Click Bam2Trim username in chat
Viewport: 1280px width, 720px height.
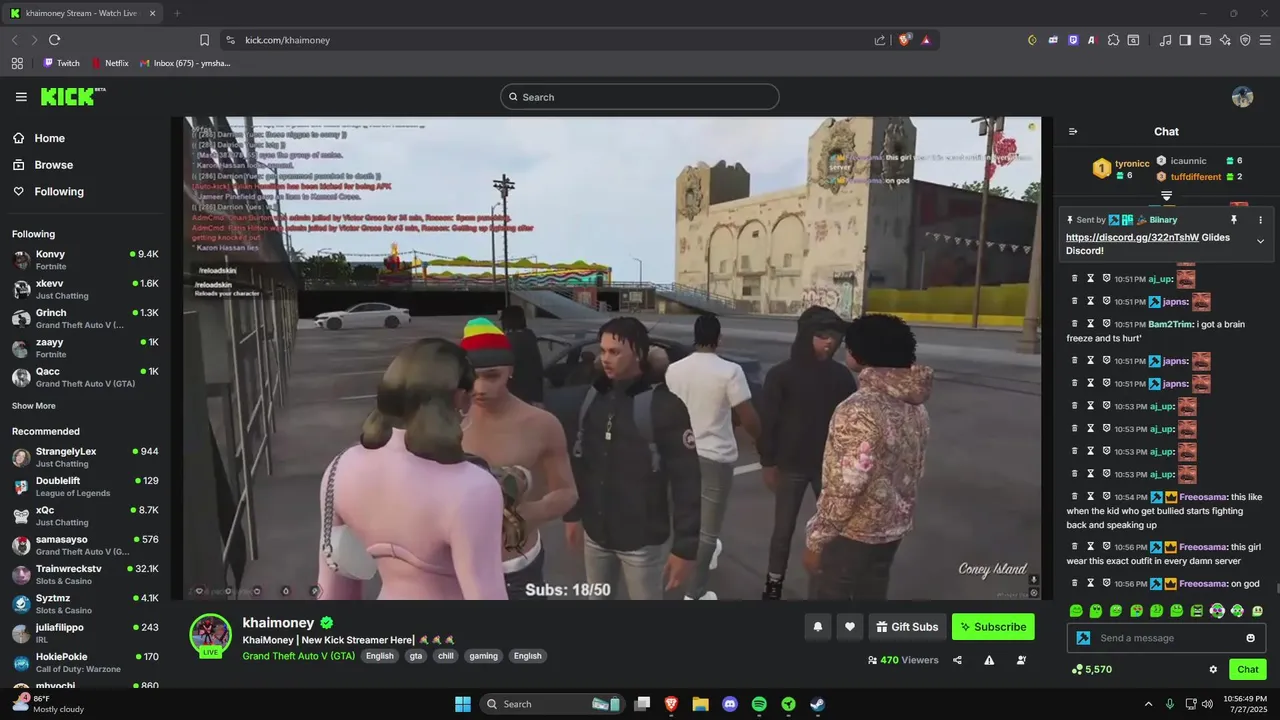(x=1171, y=325)
